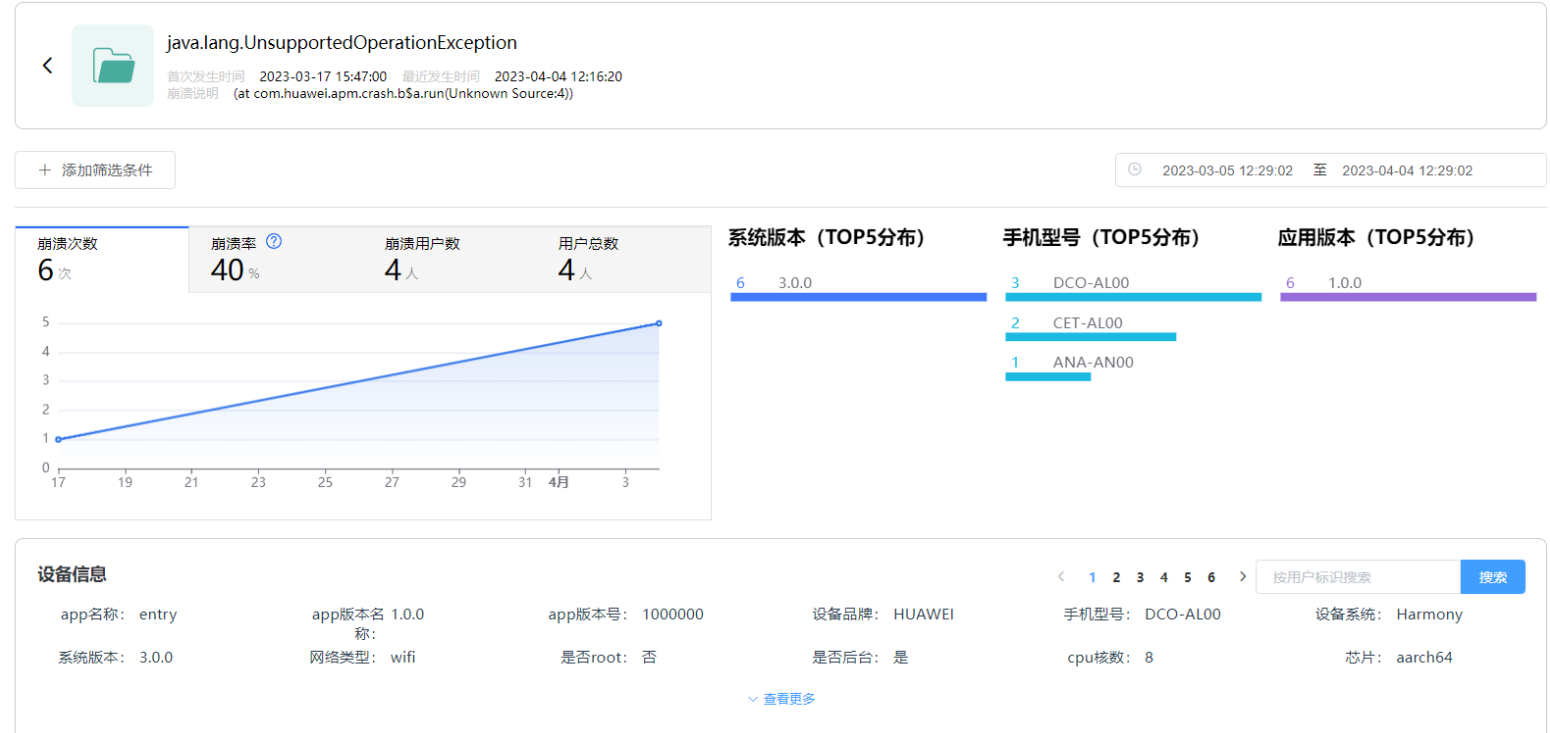Click the clock icon in date range

pos(1135,170)
